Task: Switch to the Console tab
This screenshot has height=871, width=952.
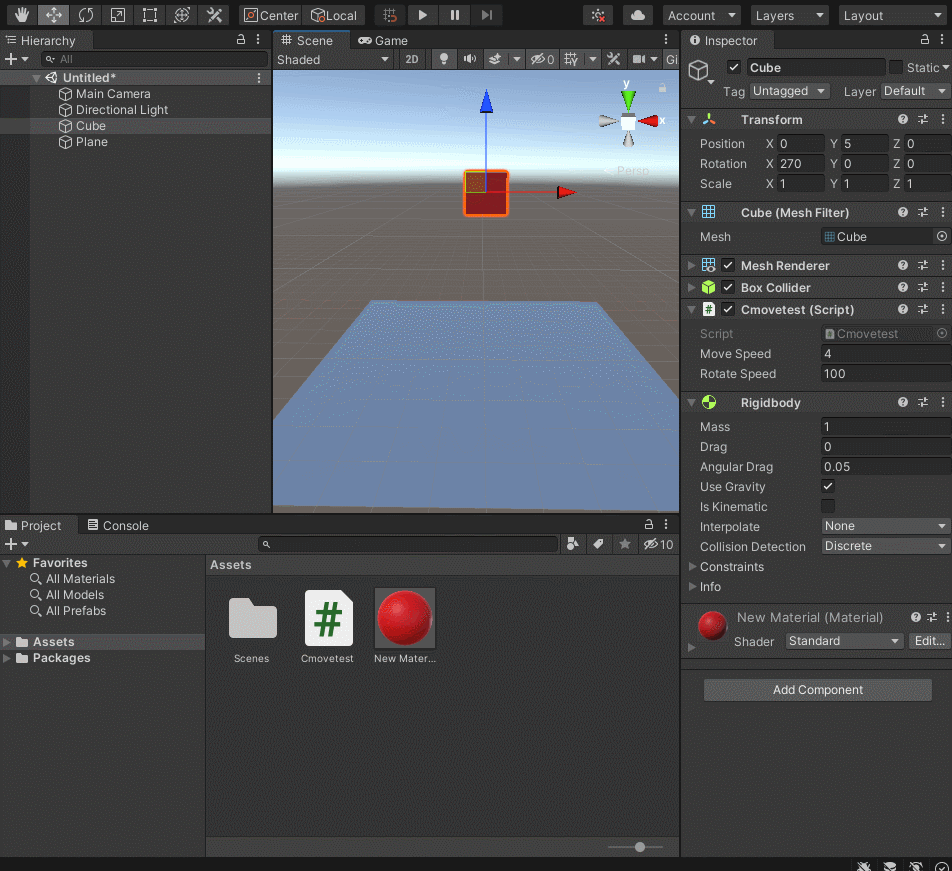Action: pos(118,525)
